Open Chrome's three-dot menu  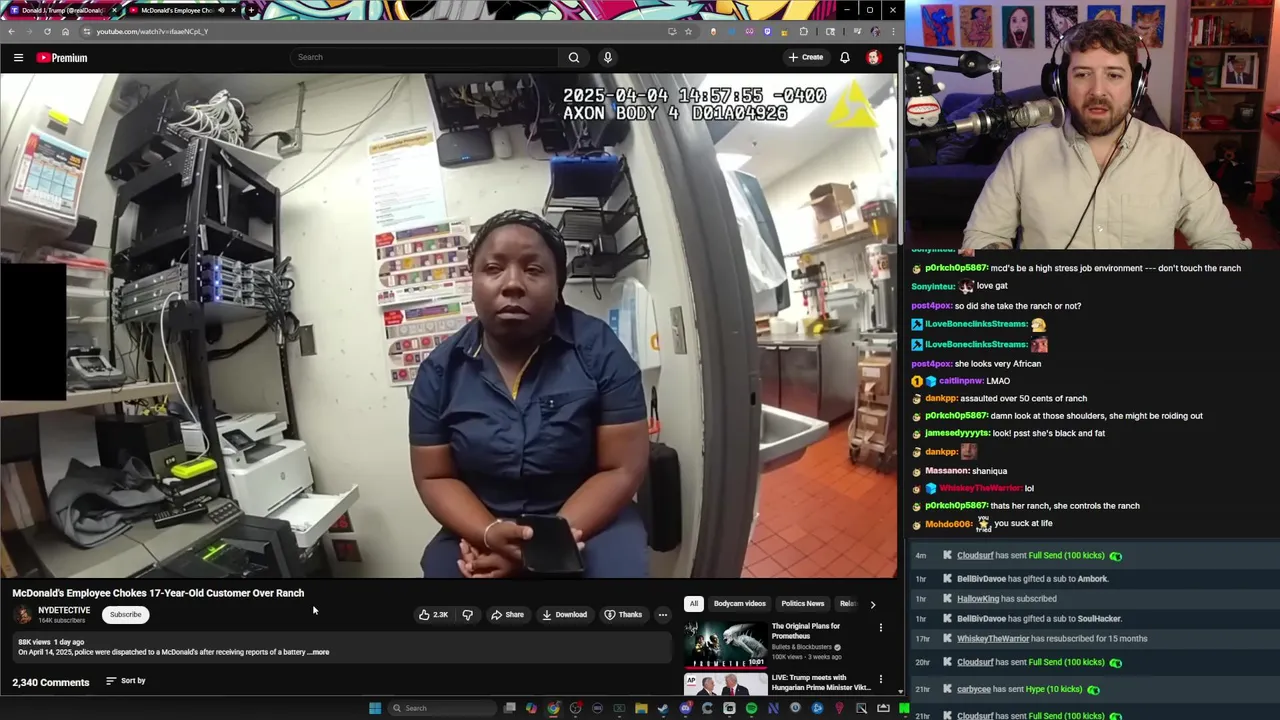pyautogui.click(x=893, y=31)
